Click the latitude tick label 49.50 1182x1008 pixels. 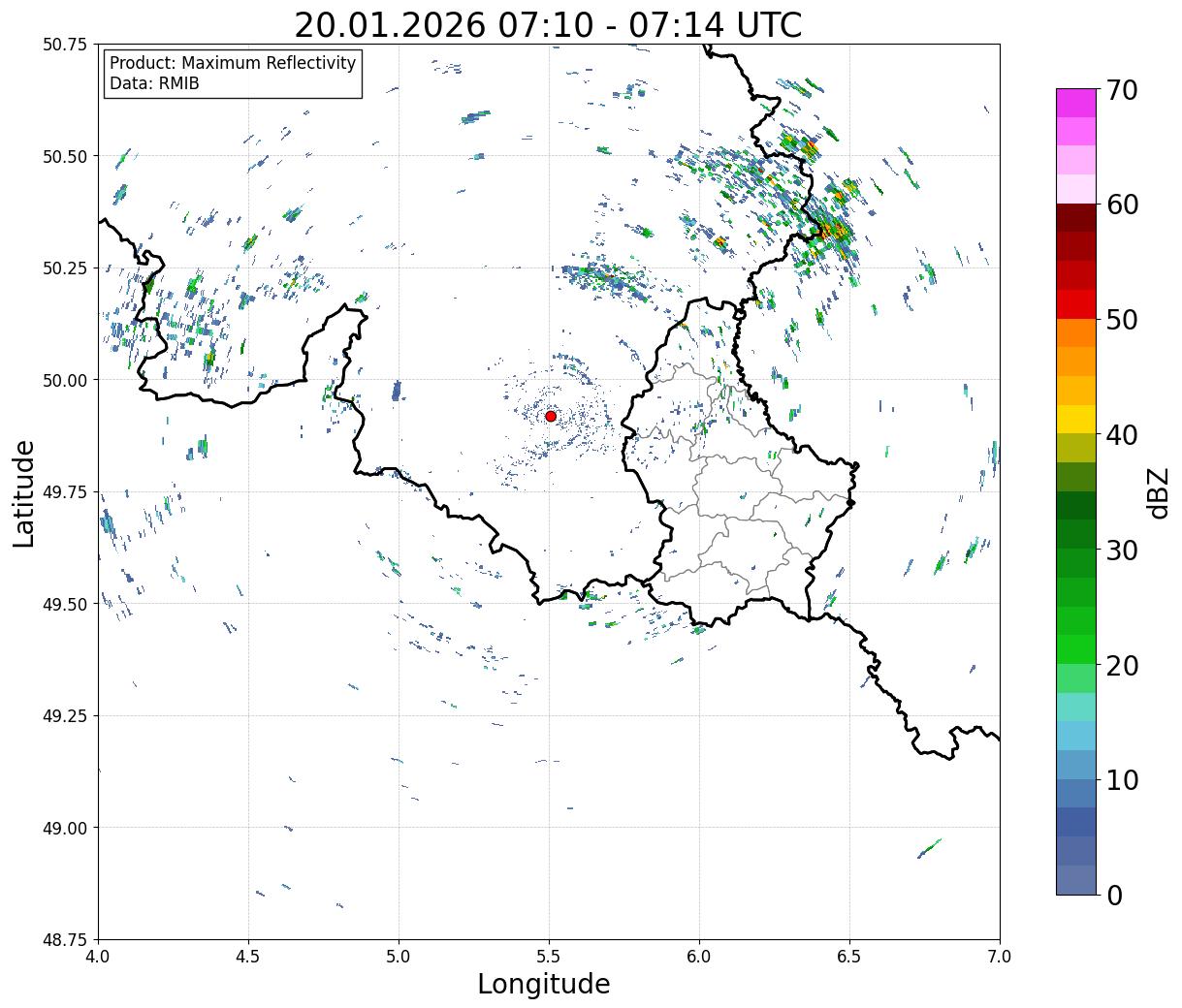click(x=65, y=604)
